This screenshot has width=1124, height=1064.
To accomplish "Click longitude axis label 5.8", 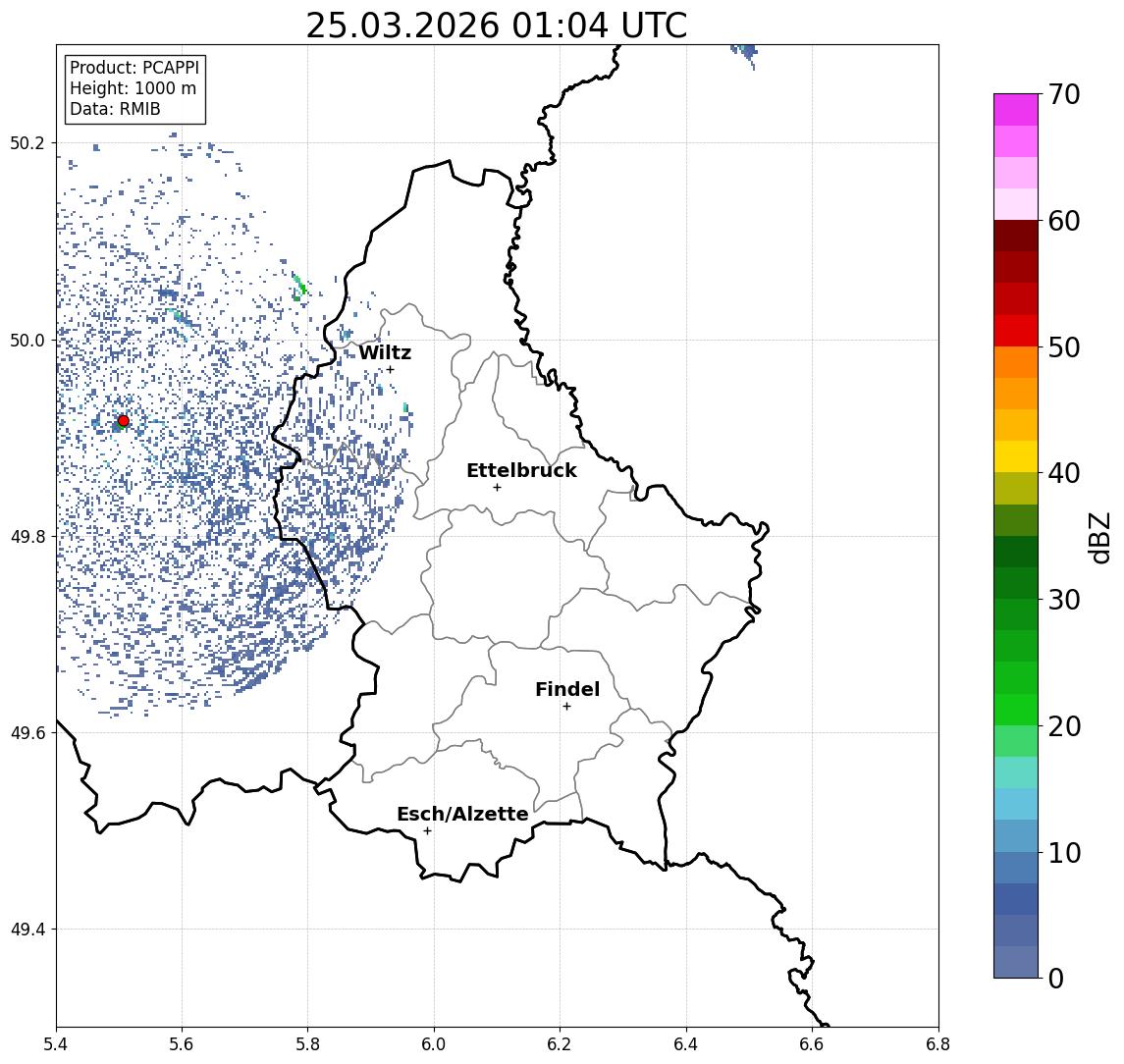I will pyautogui.click(x=308, y=1044).
